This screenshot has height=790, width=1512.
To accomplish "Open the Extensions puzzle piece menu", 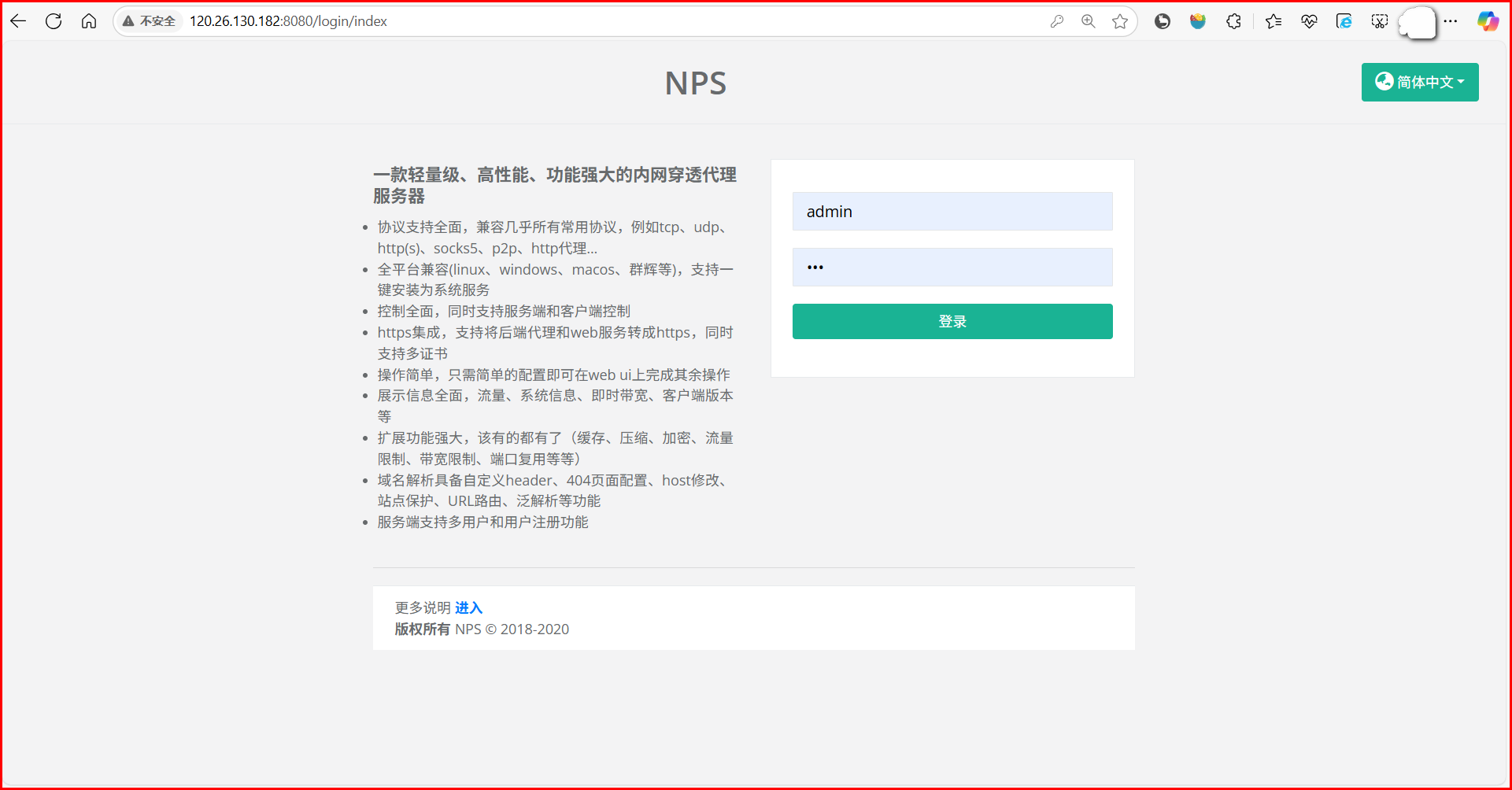I will click(1234, 21).
